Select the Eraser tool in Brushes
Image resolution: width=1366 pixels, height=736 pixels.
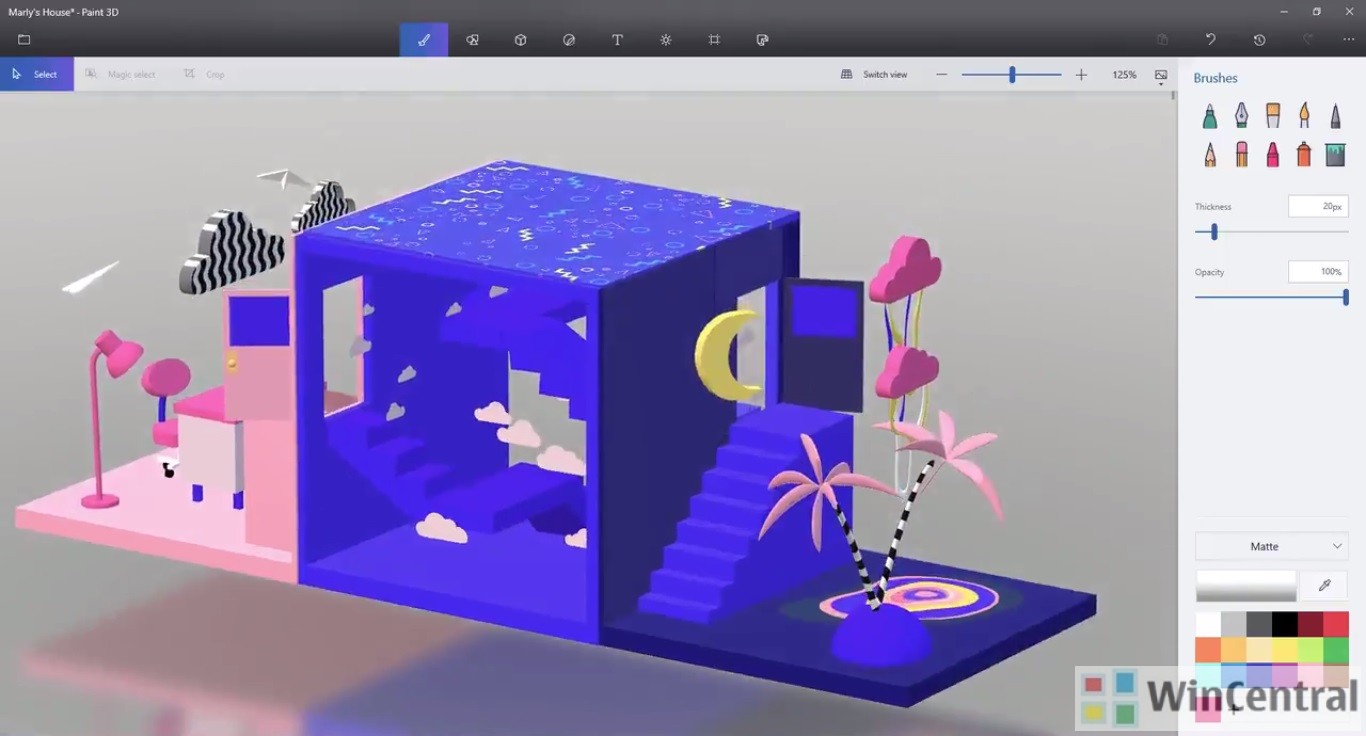click(1241, 154)
